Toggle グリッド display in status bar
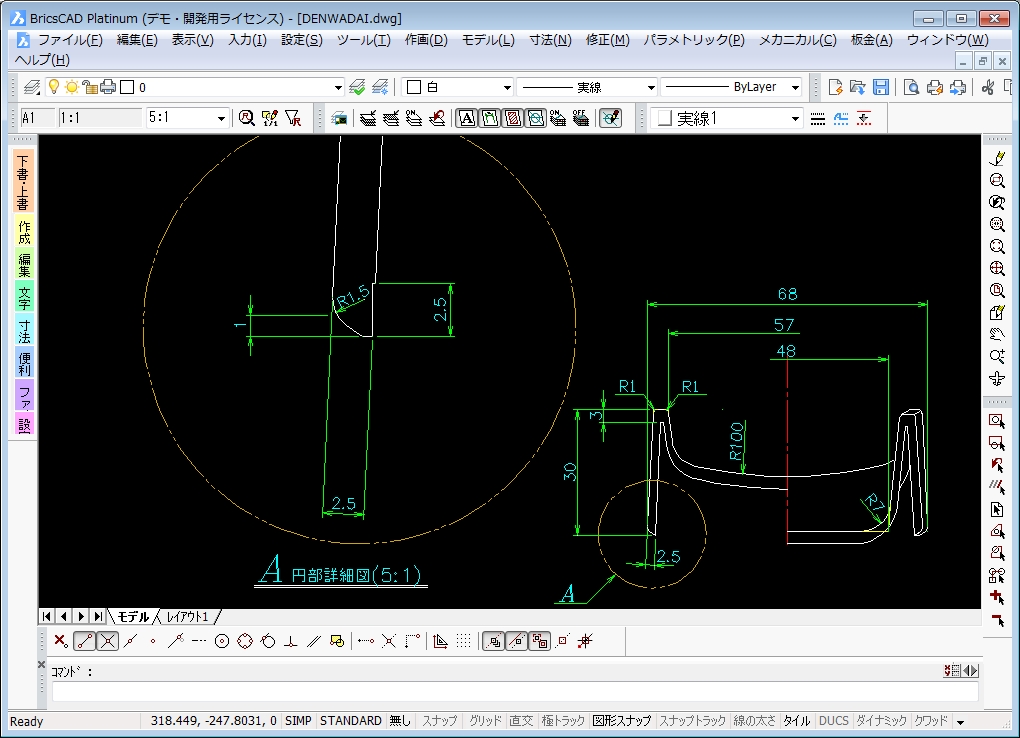Image resolution: width=1020 pixels, height=738 pixels. [x=485, y=720]
